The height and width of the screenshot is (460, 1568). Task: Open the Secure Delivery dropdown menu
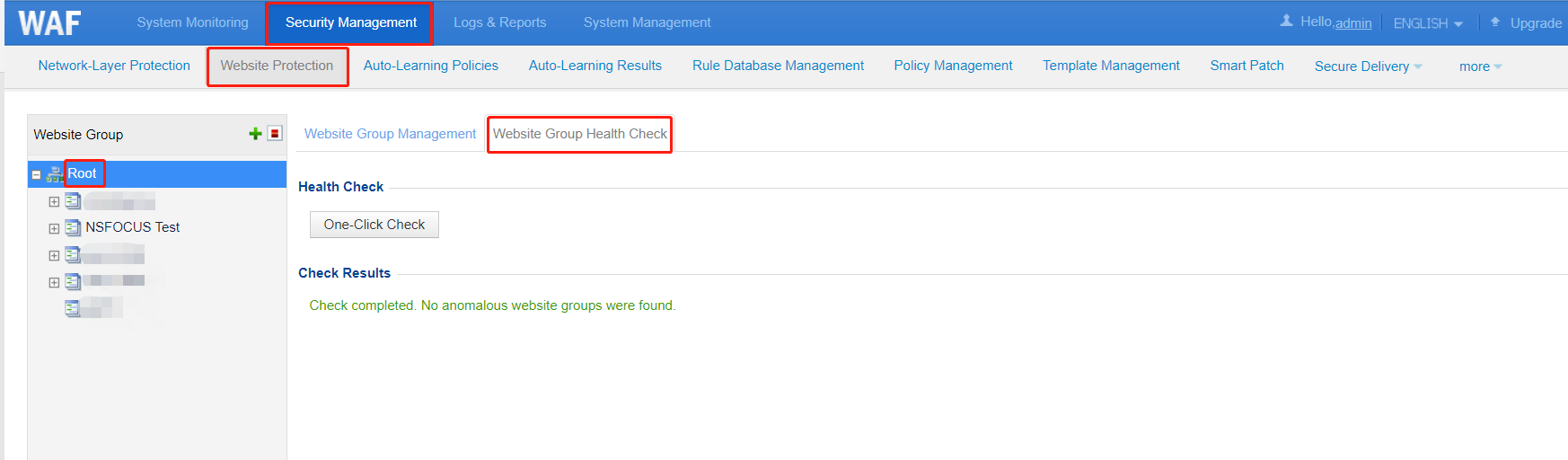[x=1368, y=66]
